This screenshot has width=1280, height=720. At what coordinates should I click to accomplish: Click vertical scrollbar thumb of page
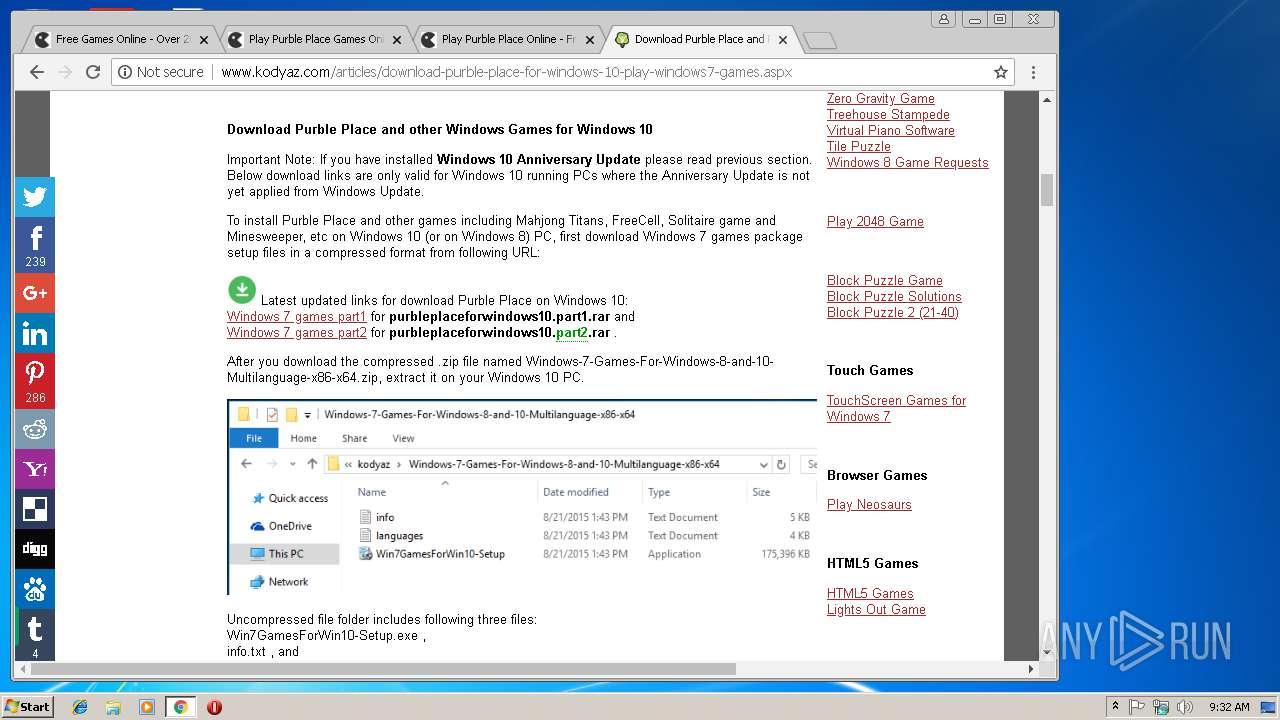pos(1047,190)
